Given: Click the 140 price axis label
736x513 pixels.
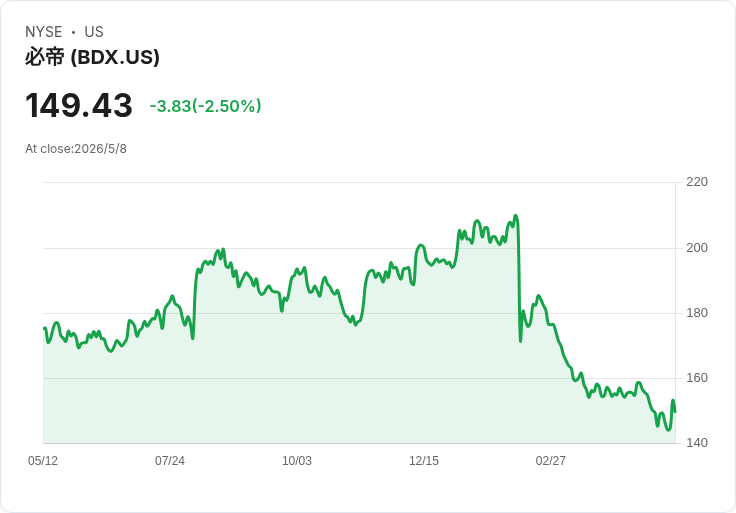Looking at the screenshot, I should [x=697, y=443].
